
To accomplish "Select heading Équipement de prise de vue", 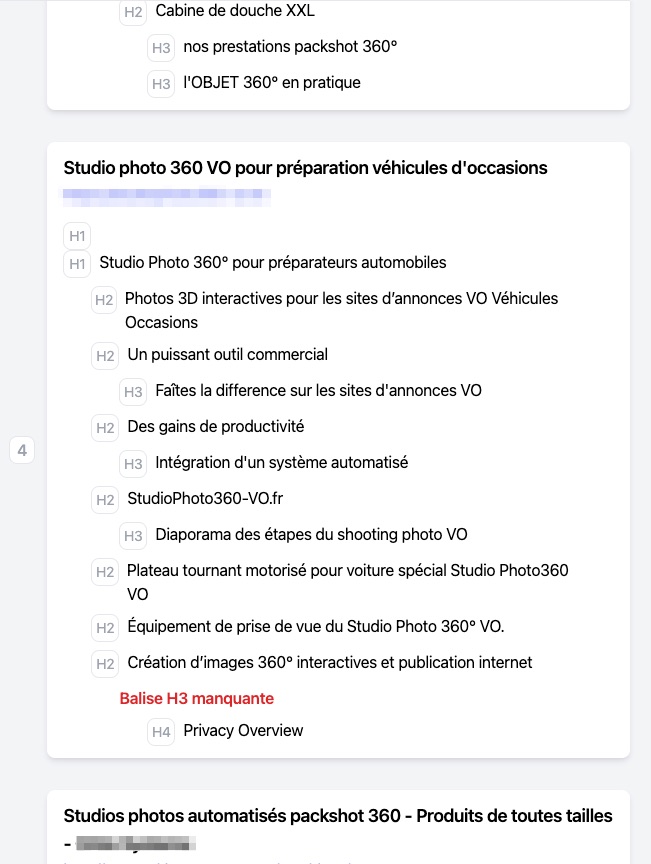I will pos(316,627).
